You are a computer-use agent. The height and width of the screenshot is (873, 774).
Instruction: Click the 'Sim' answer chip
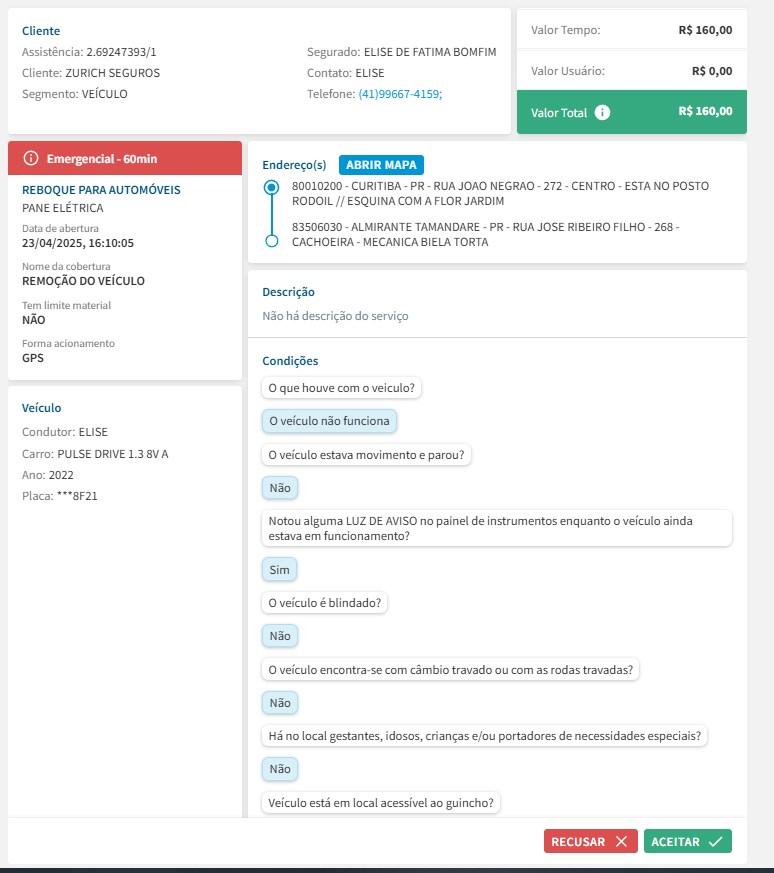coord(279,569)
